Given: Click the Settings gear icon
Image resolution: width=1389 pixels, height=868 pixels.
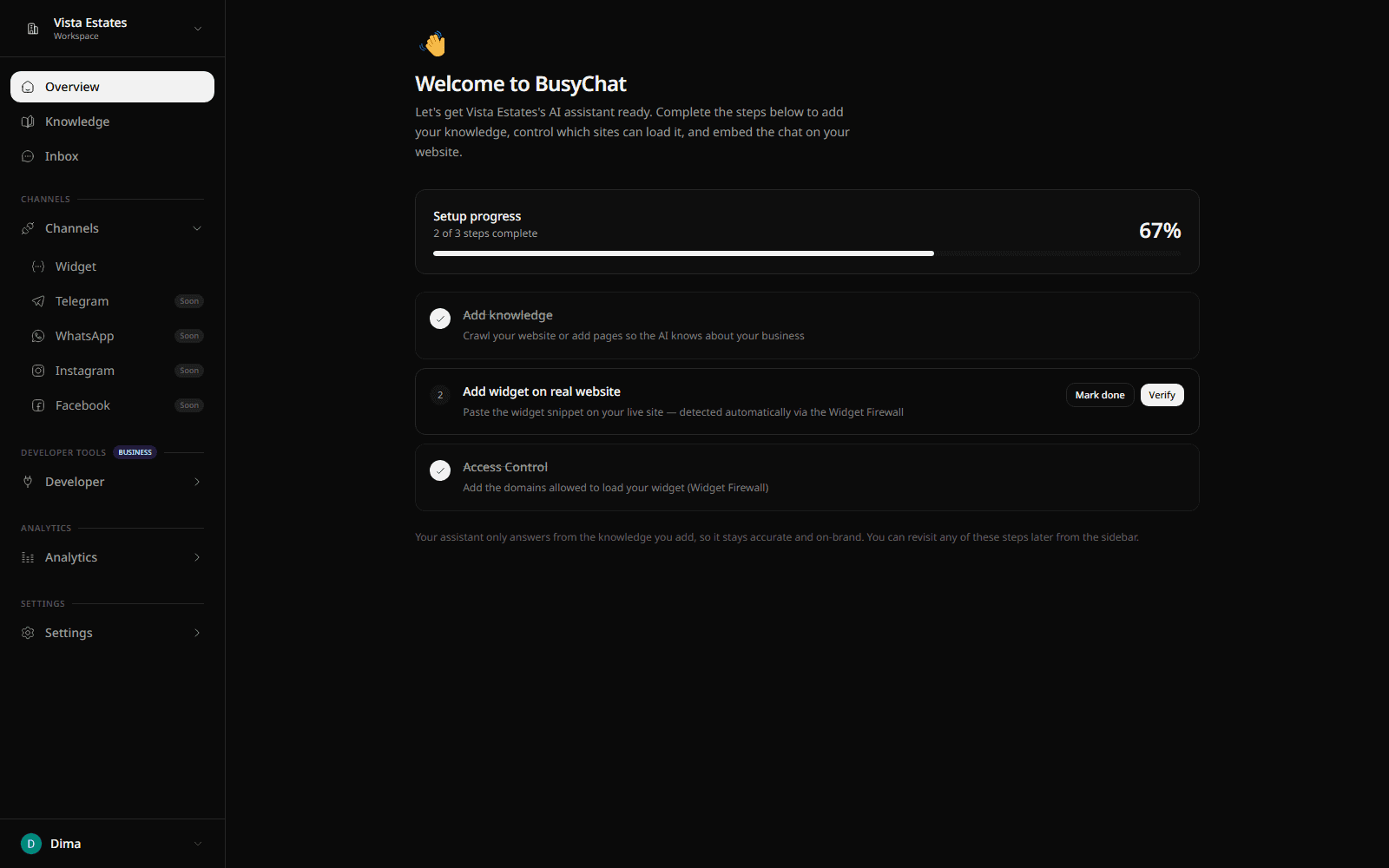Looking at the screenshot, I should [x=28, y=633].
